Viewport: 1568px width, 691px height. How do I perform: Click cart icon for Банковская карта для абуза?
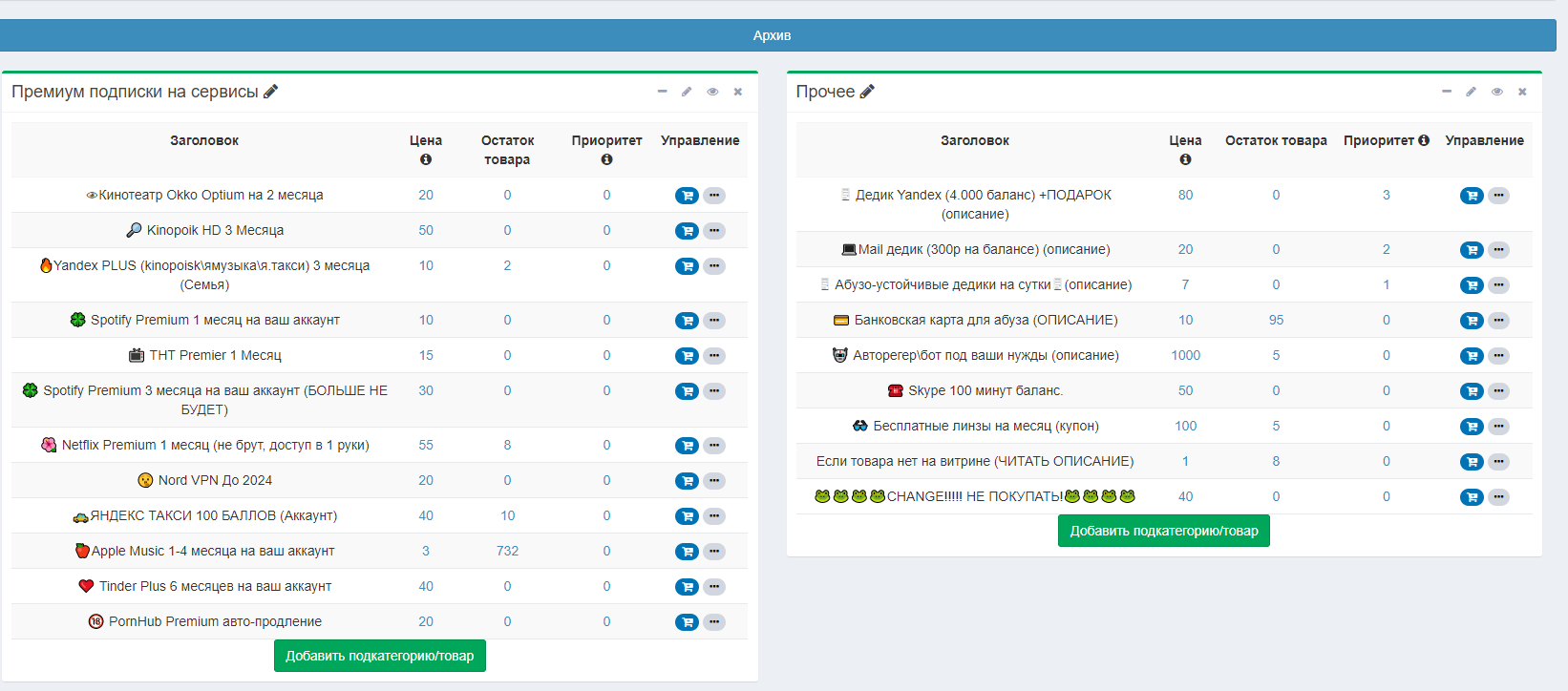[1472, 321]
